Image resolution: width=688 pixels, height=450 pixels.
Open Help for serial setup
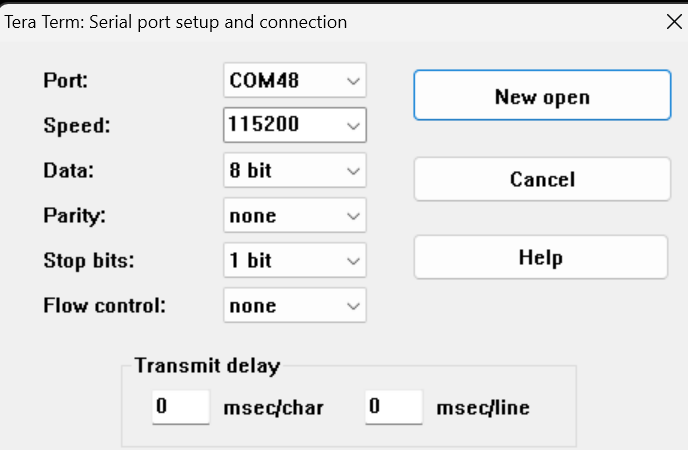pos(541,257)
